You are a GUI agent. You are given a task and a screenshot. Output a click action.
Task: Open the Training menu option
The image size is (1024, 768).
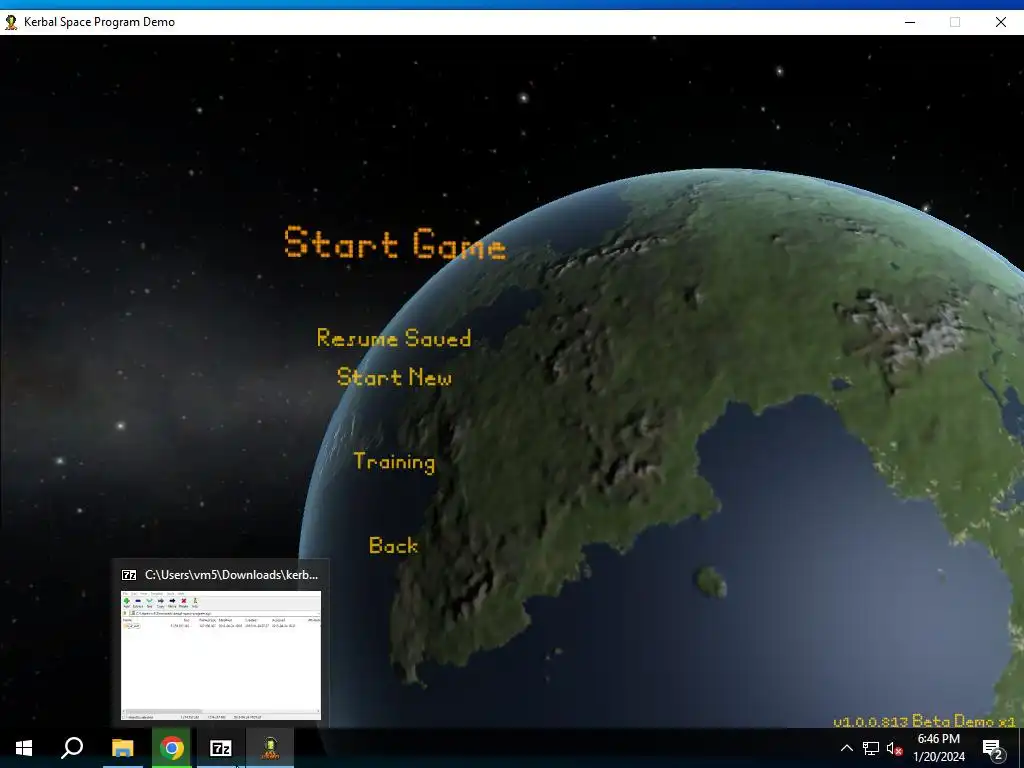click(394, 462)
